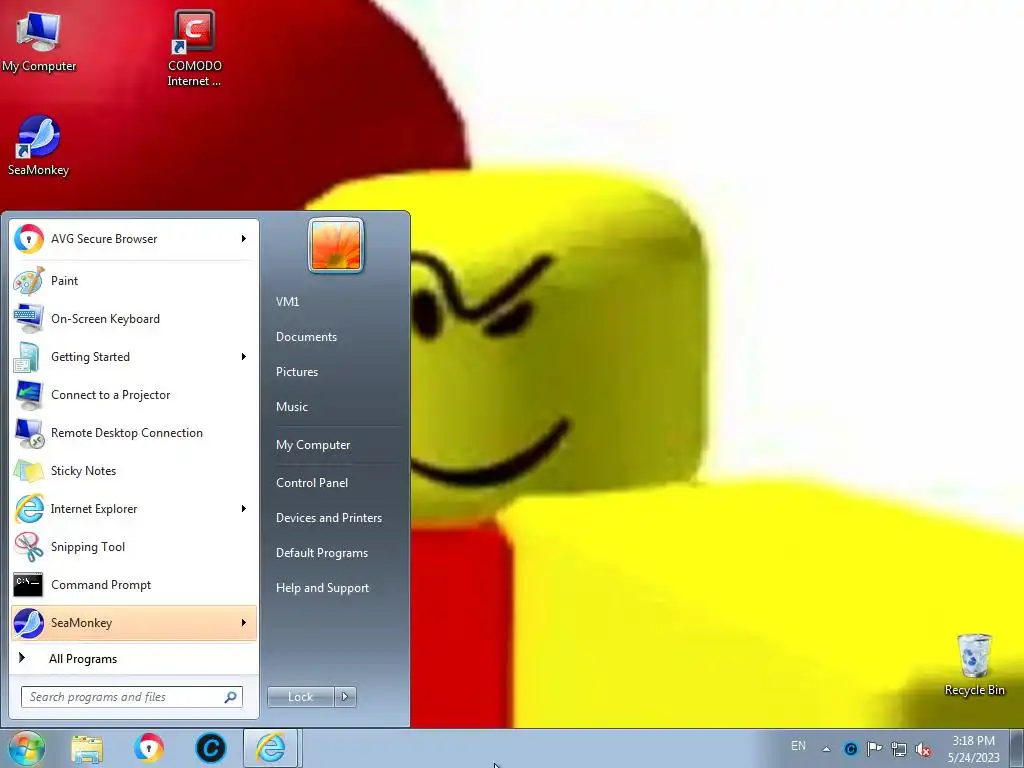Screen dimensions: 1024x768
Task: Click the Remote Desktop Connection icon
Action: (29, 433)
